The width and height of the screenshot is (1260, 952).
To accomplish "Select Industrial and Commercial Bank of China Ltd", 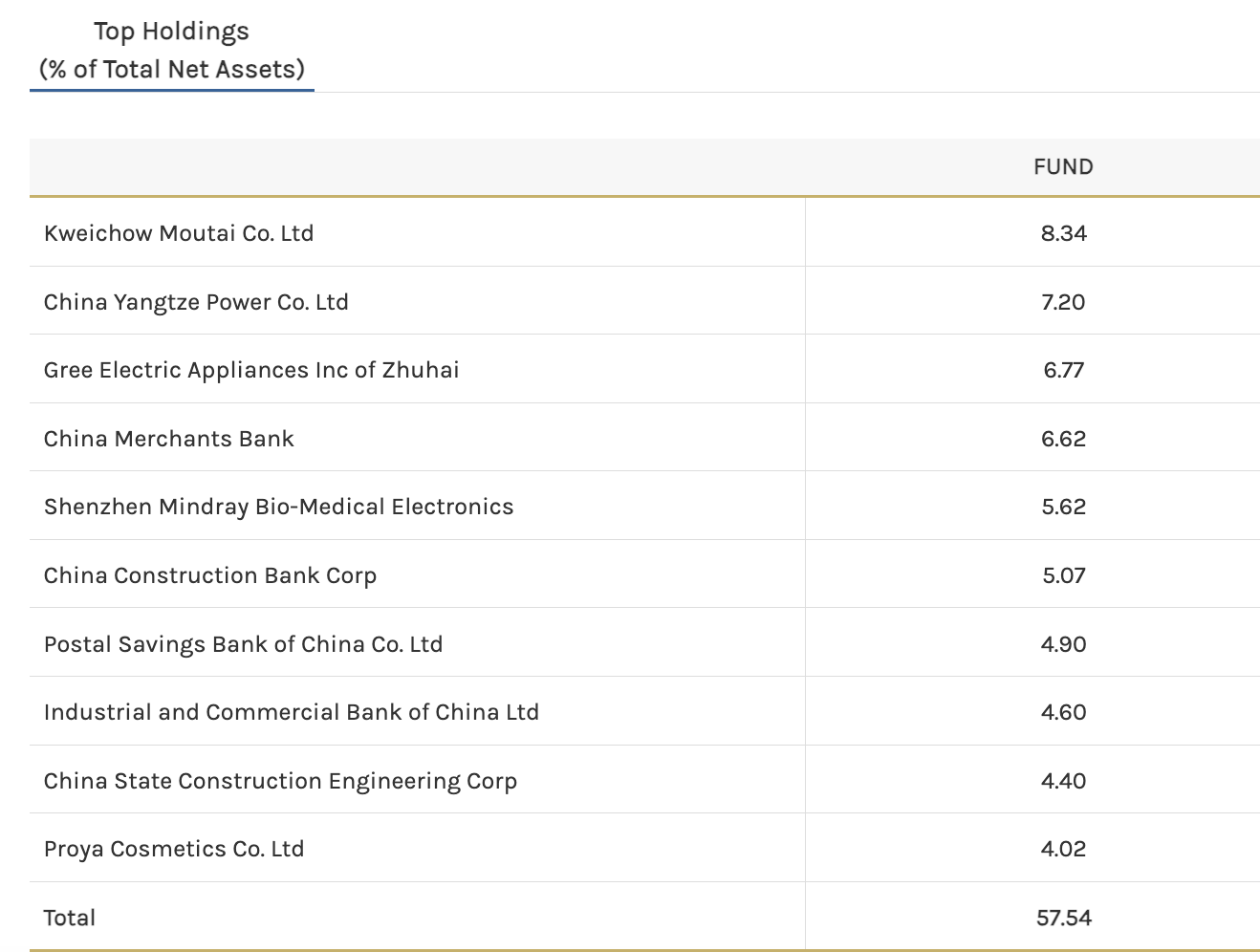I will click(x=292, y=712).
